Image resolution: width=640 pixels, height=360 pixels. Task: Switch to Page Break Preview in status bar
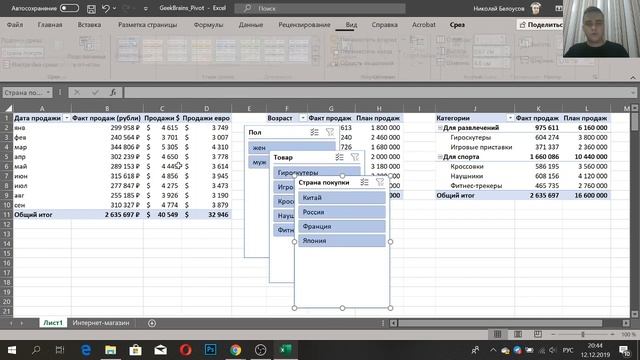[538, 334]
